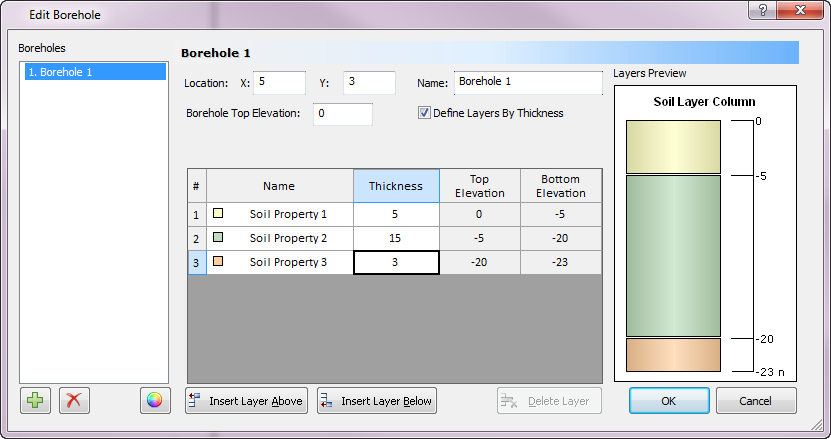Click orange layer in Soil Layer Column preview

pos(674,355)
